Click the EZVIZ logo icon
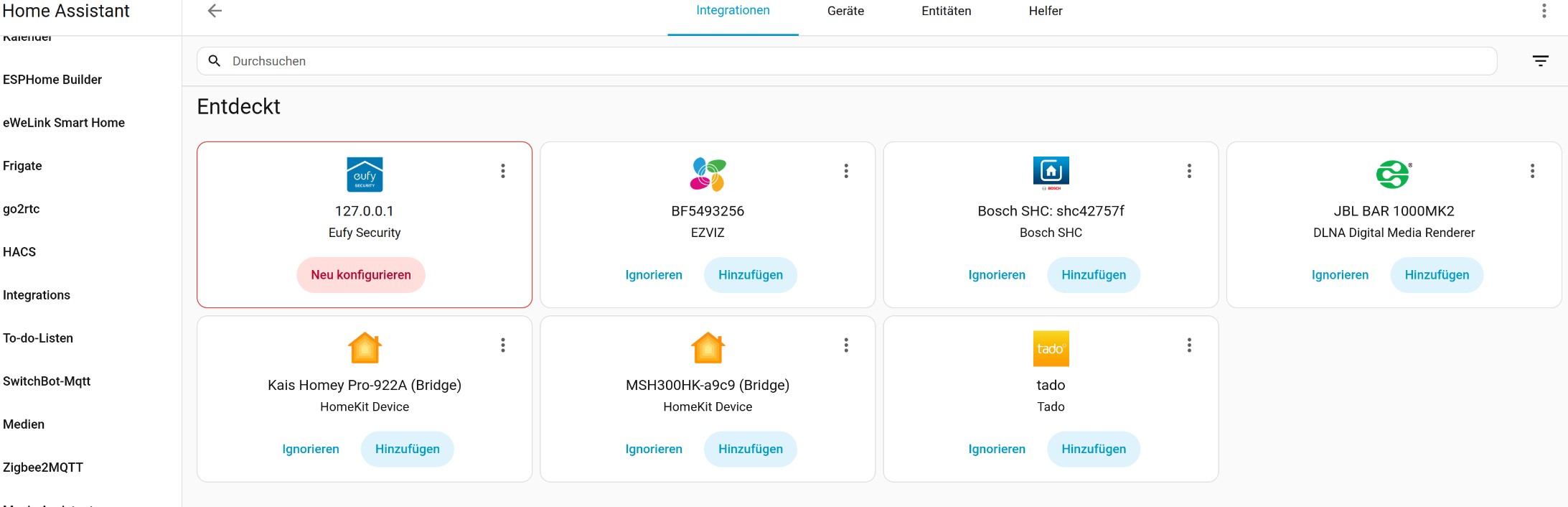 (x=708, y=175)
